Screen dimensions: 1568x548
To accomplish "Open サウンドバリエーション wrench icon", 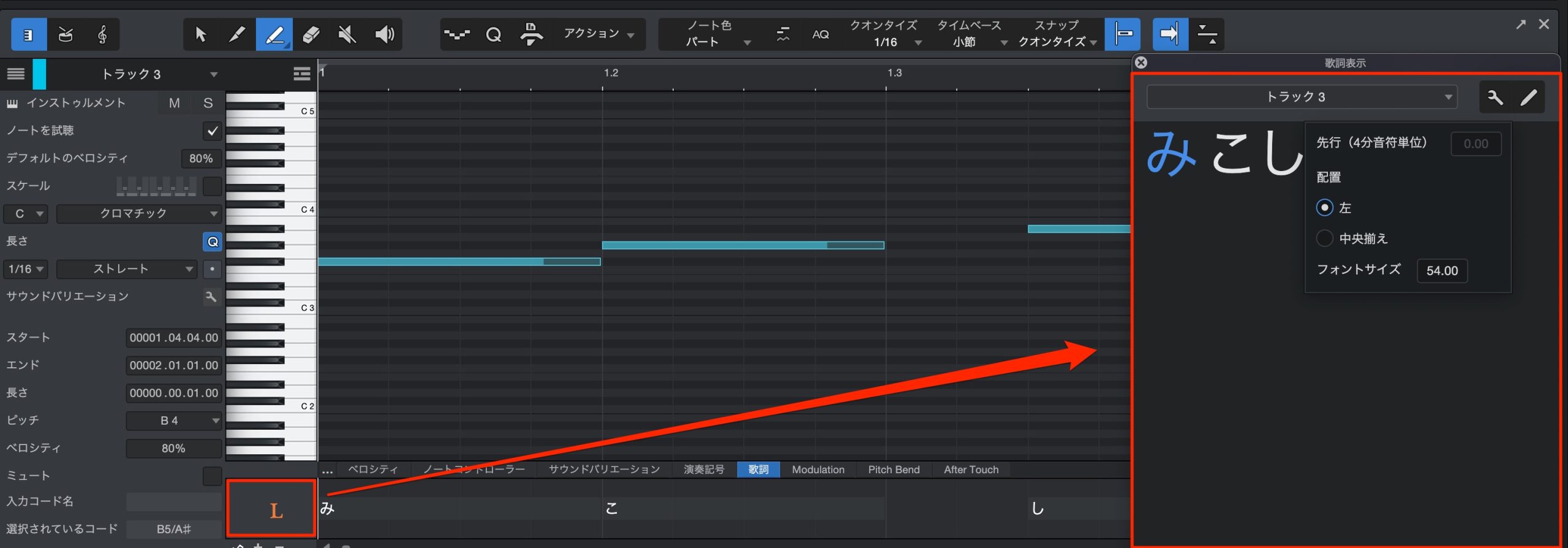I will (x=211, y=297).
